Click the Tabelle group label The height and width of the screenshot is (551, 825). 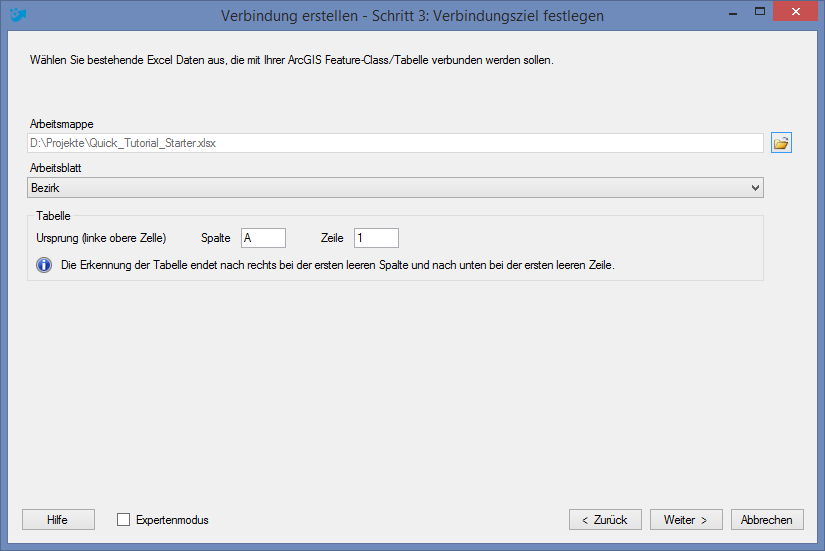click(53, 216)
